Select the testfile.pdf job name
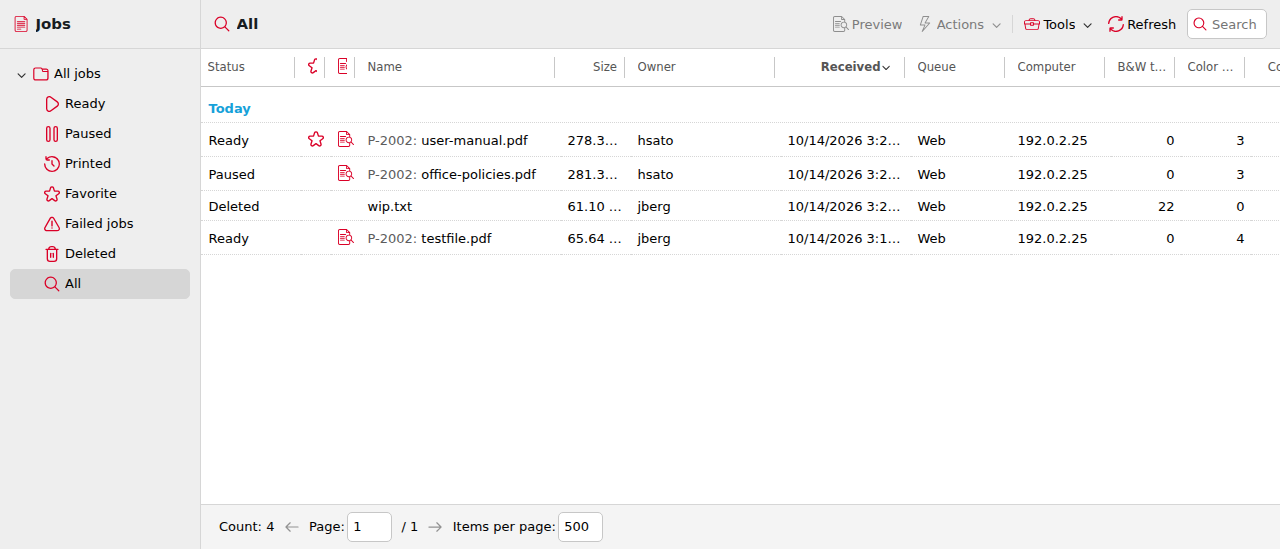This screenshot has width=1280, height=549. coord(429,239)
